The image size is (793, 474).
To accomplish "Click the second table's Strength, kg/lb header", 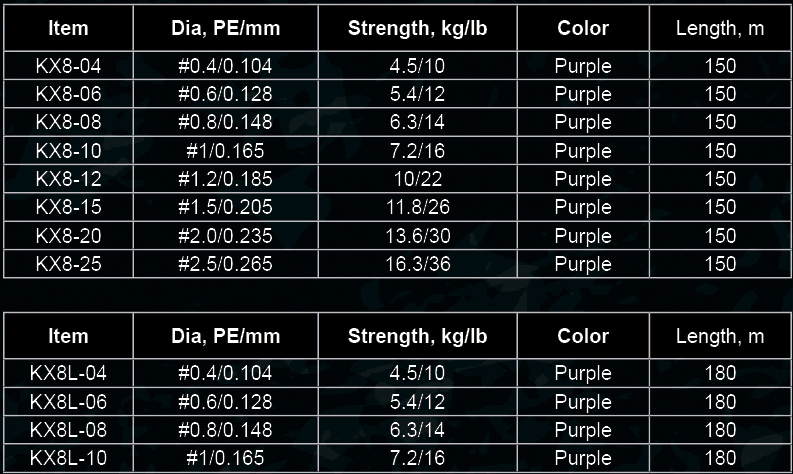I will [x=418, y=336].
